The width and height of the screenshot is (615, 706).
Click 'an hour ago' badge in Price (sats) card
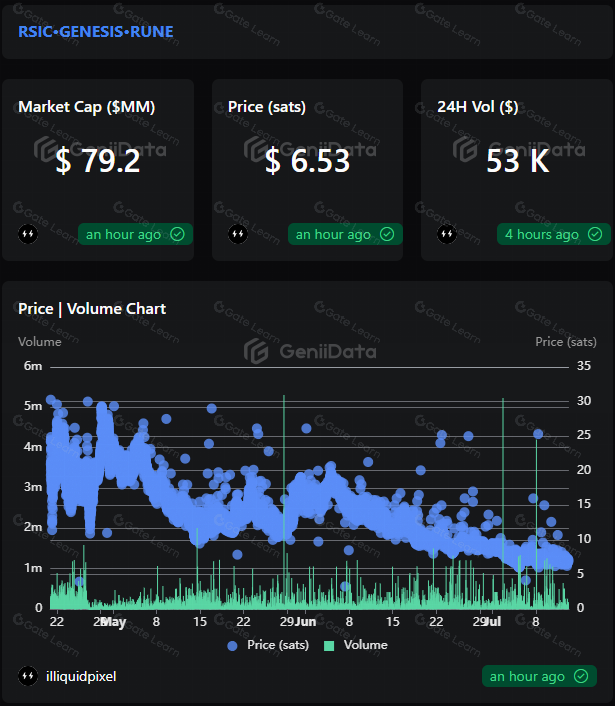pos(345,234)
